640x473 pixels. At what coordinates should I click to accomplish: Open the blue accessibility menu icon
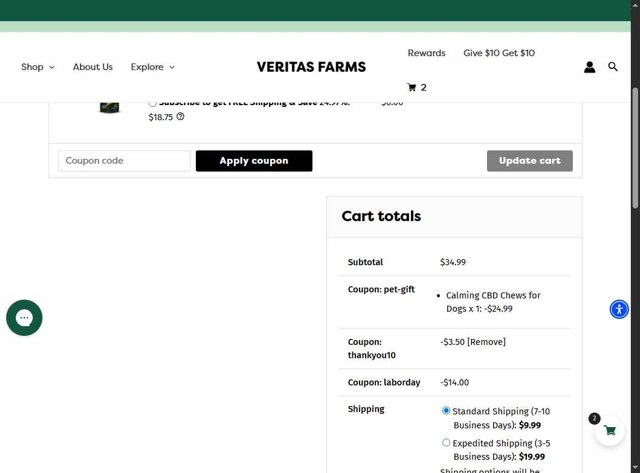coord(619,309)
